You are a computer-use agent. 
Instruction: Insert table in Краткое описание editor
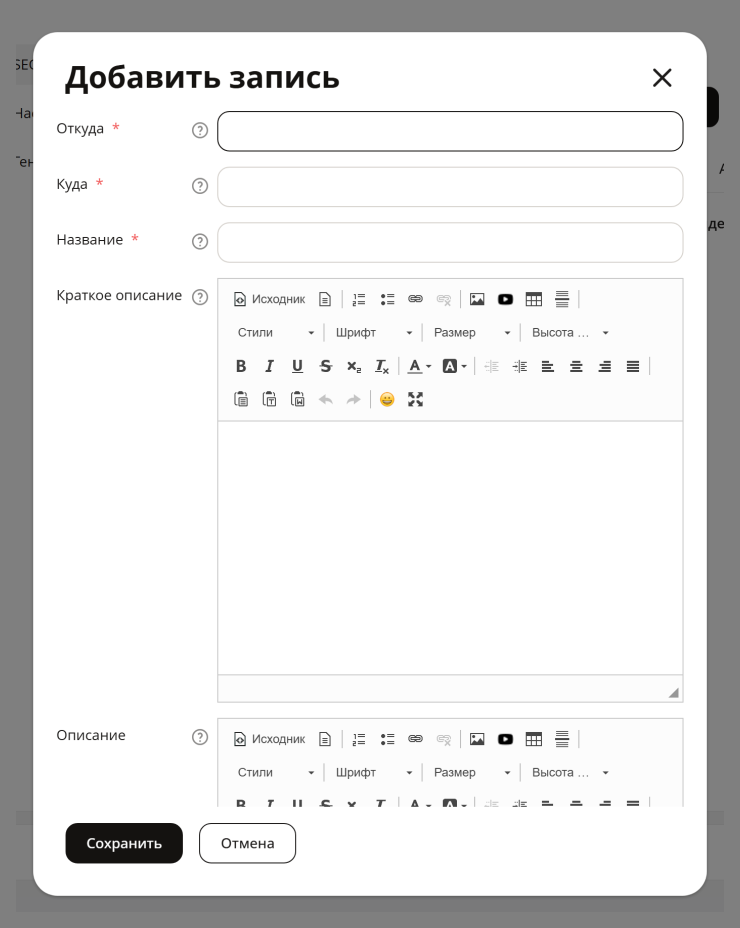click(534, 299)
